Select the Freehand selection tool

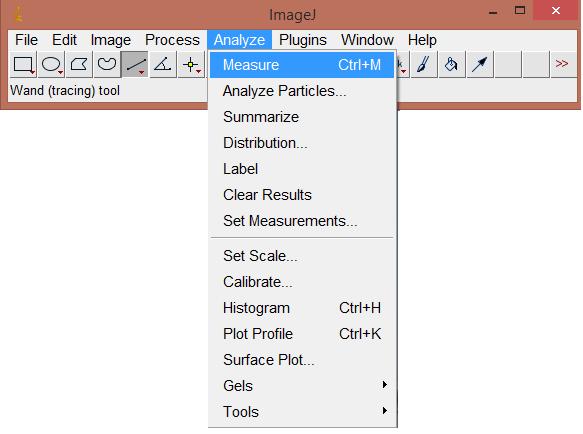tap(107, 65)
